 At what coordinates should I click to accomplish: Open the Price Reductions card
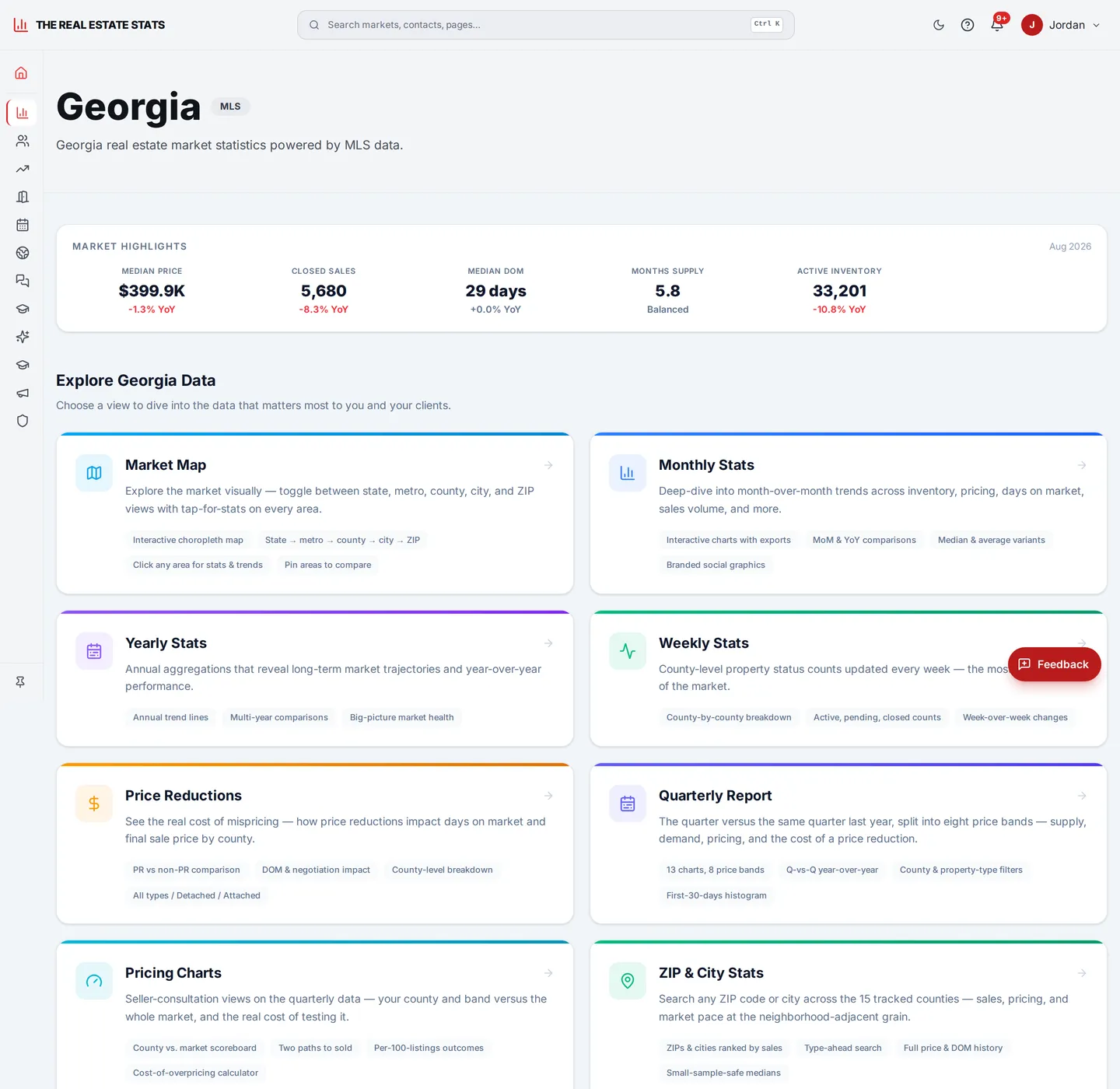point(315,843)
